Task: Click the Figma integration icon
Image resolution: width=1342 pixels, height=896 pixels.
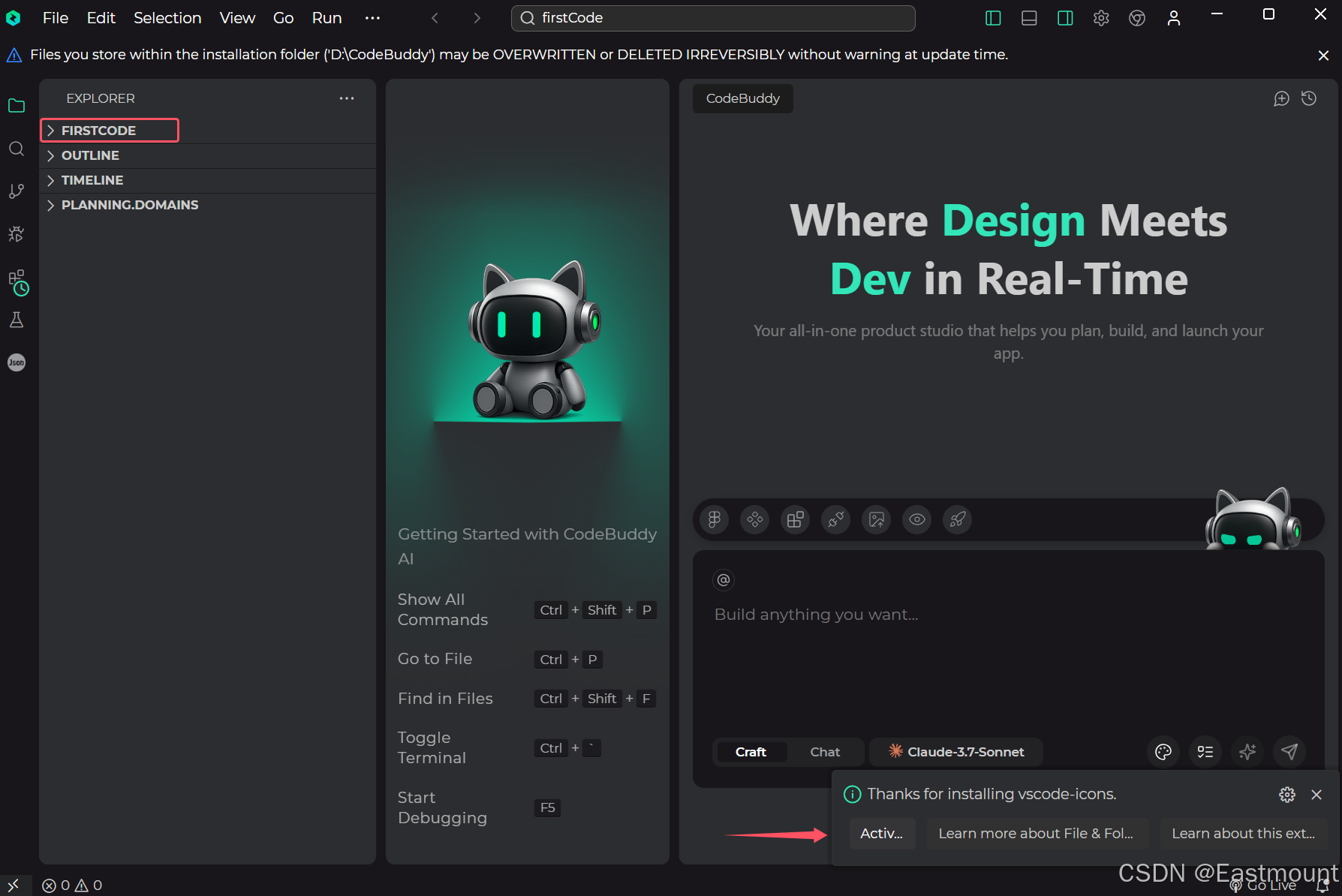Action: point(715,519)
